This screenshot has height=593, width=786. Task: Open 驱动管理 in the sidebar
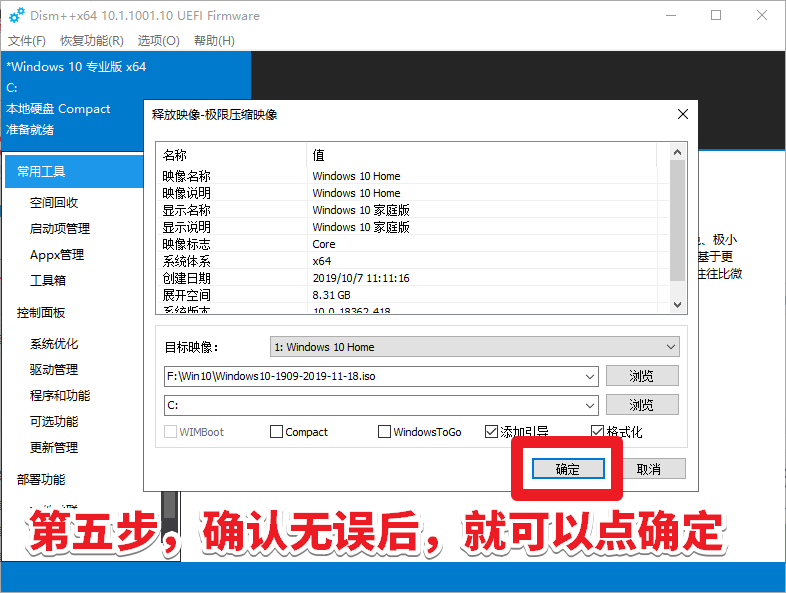(x=54, y=370)
